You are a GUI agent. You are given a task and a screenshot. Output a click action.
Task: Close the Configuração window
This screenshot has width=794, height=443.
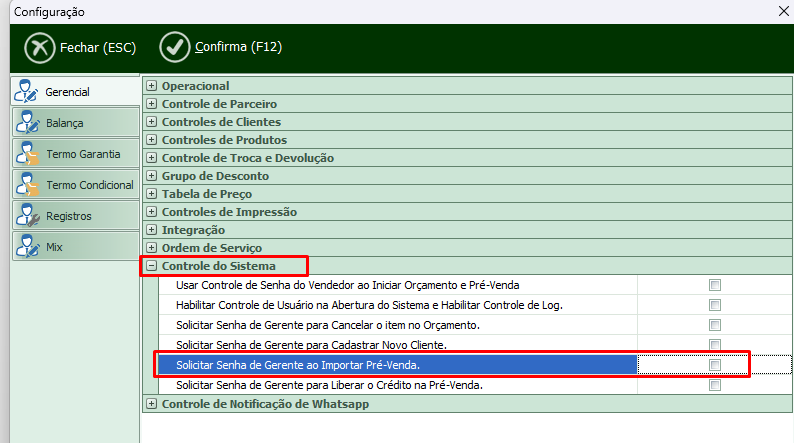783,11
